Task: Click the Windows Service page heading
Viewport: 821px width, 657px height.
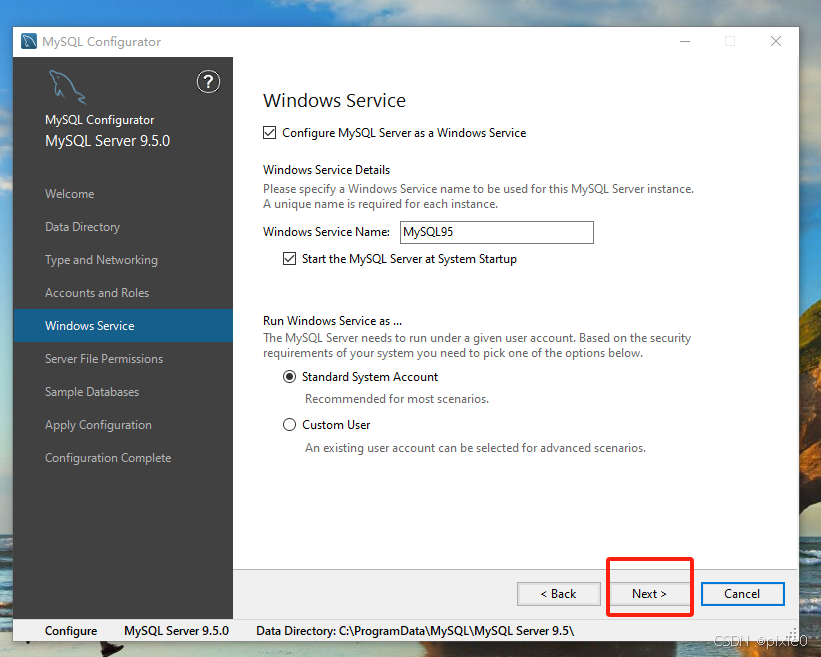Action: (334, 101)
